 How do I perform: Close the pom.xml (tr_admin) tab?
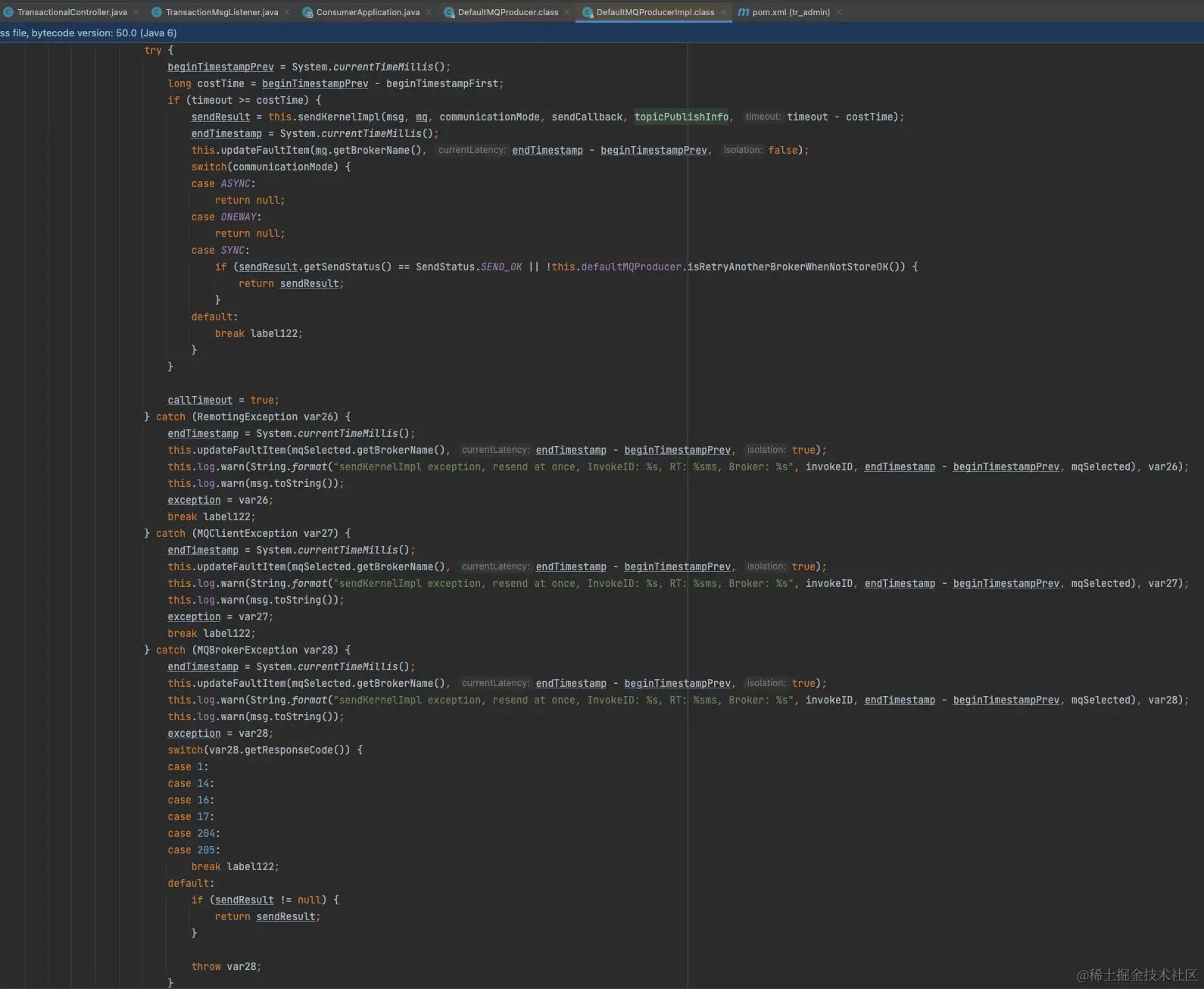coord(839,12)
